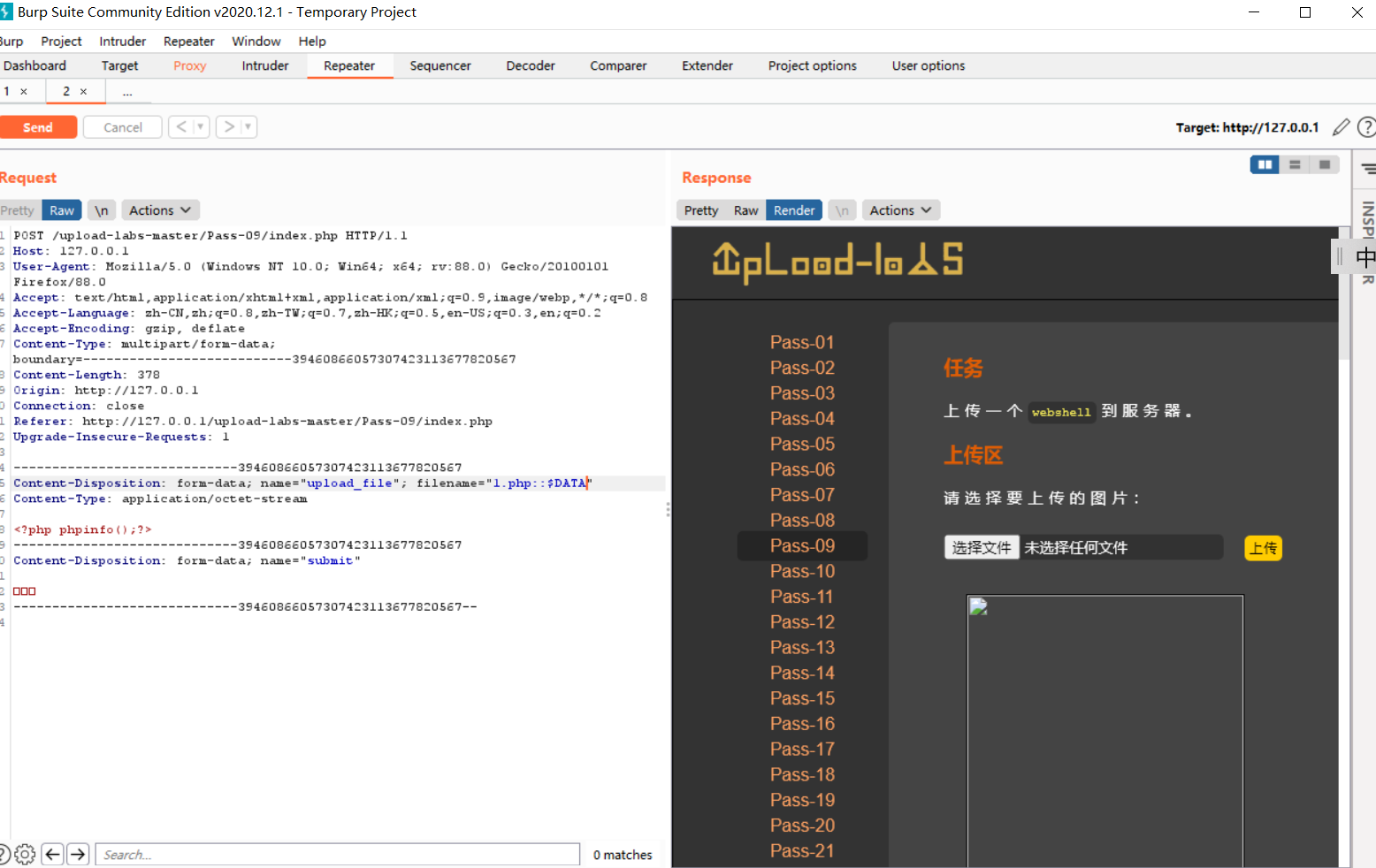Screen dimensions: 1376x868
Task: Open the Project menu
Action: (x=61, y=41)
